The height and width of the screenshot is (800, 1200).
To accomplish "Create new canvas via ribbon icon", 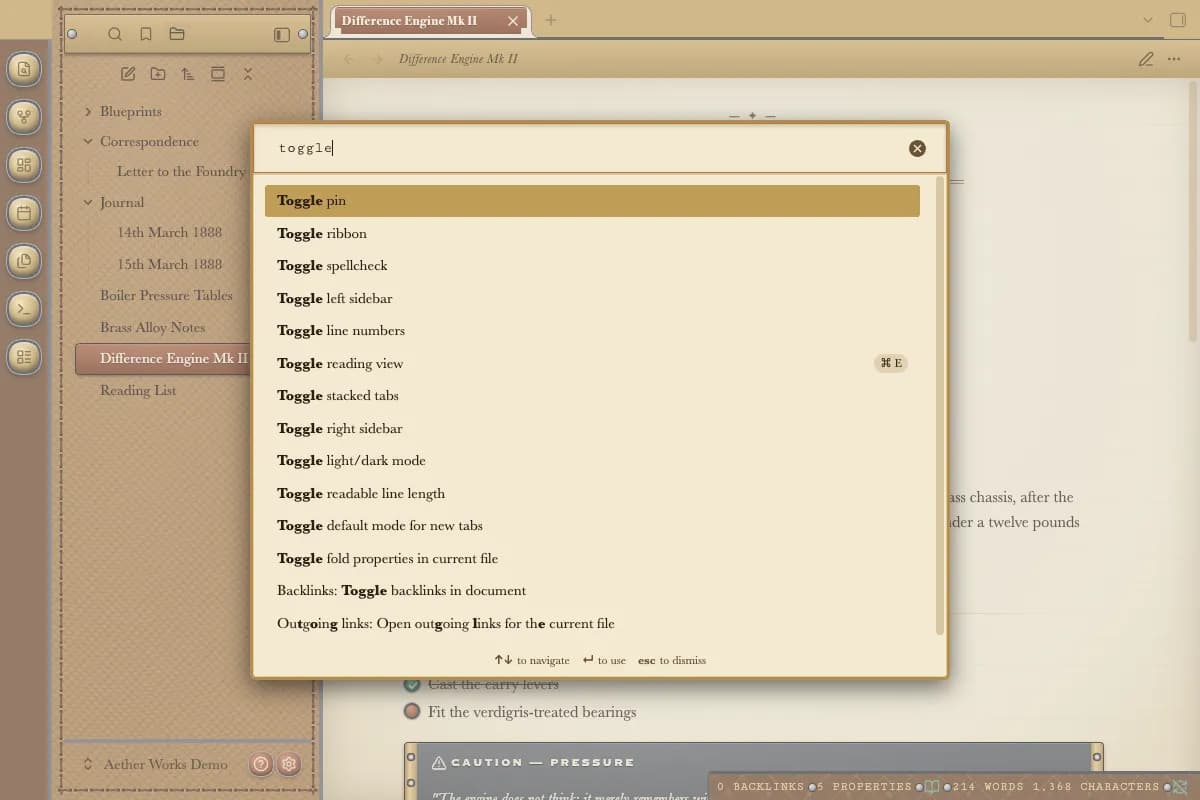I will (x=25, y=165).
